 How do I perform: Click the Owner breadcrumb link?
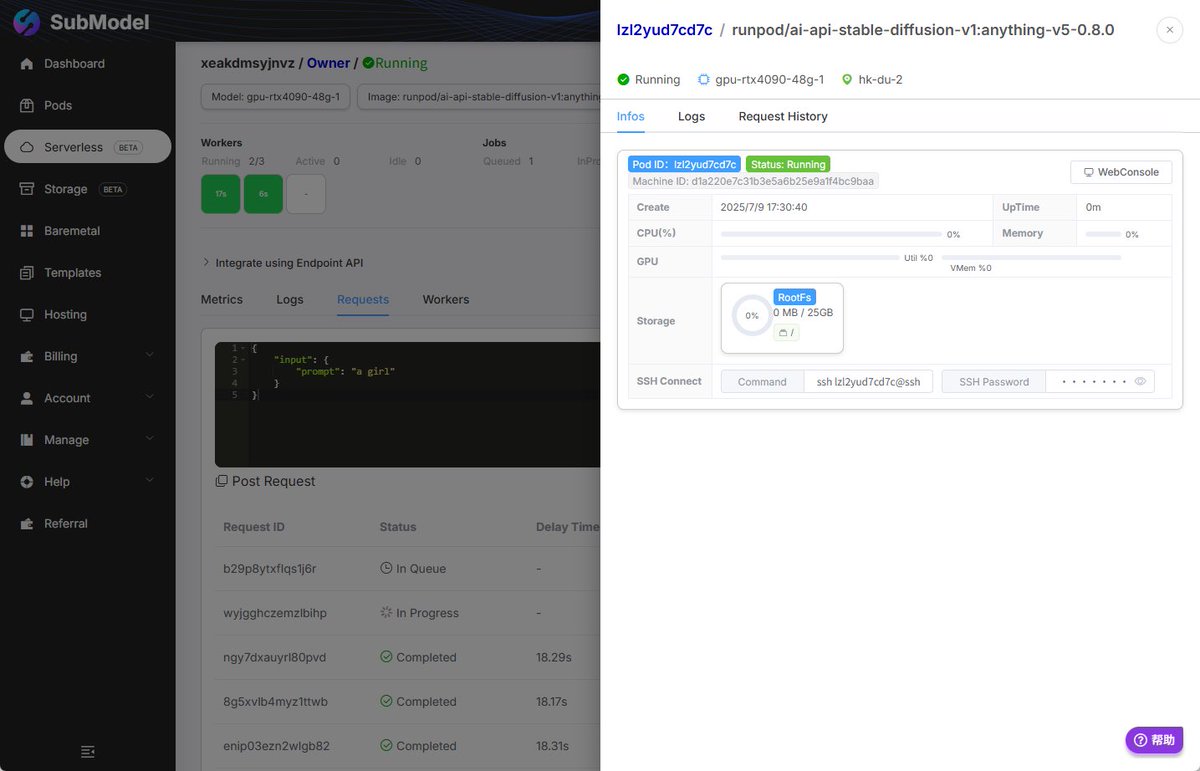coord(328,63)
